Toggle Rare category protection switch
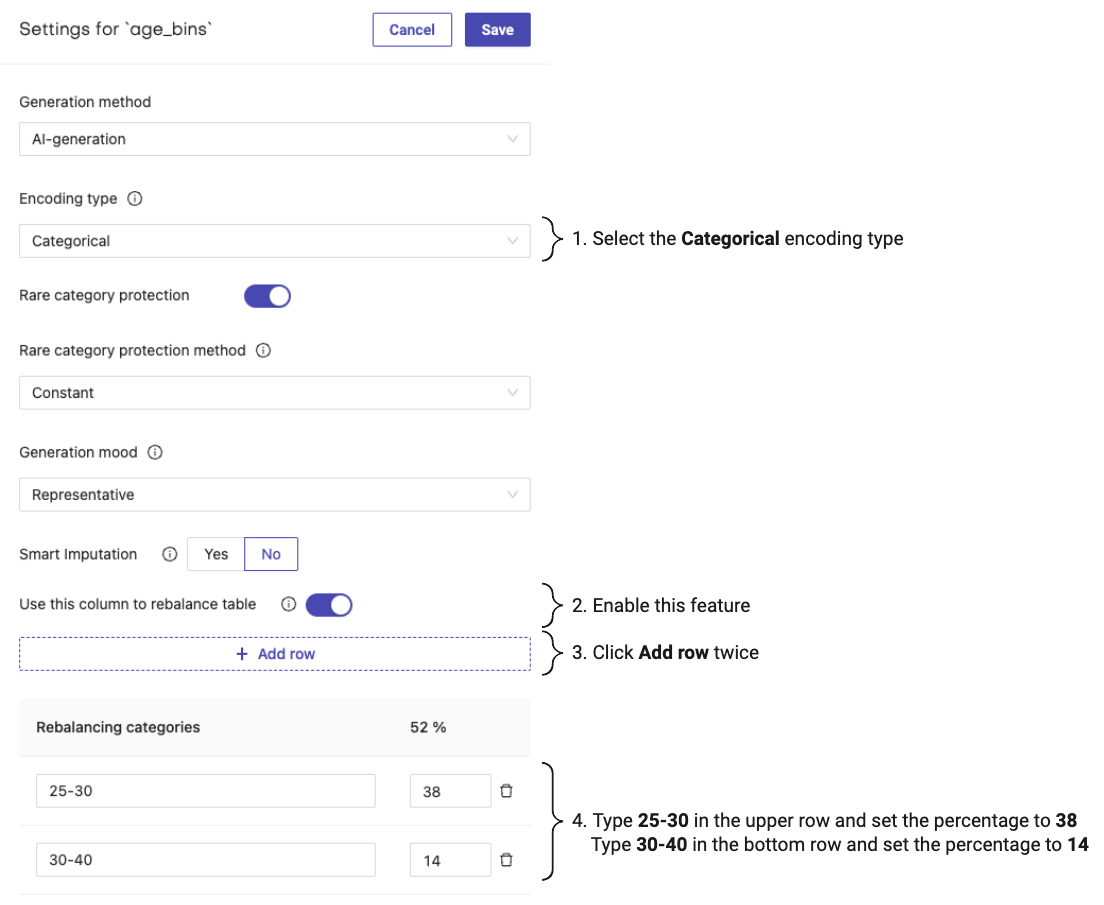Image resolution: width=1104 pixels, height=905 pixels. click(268, 296)
